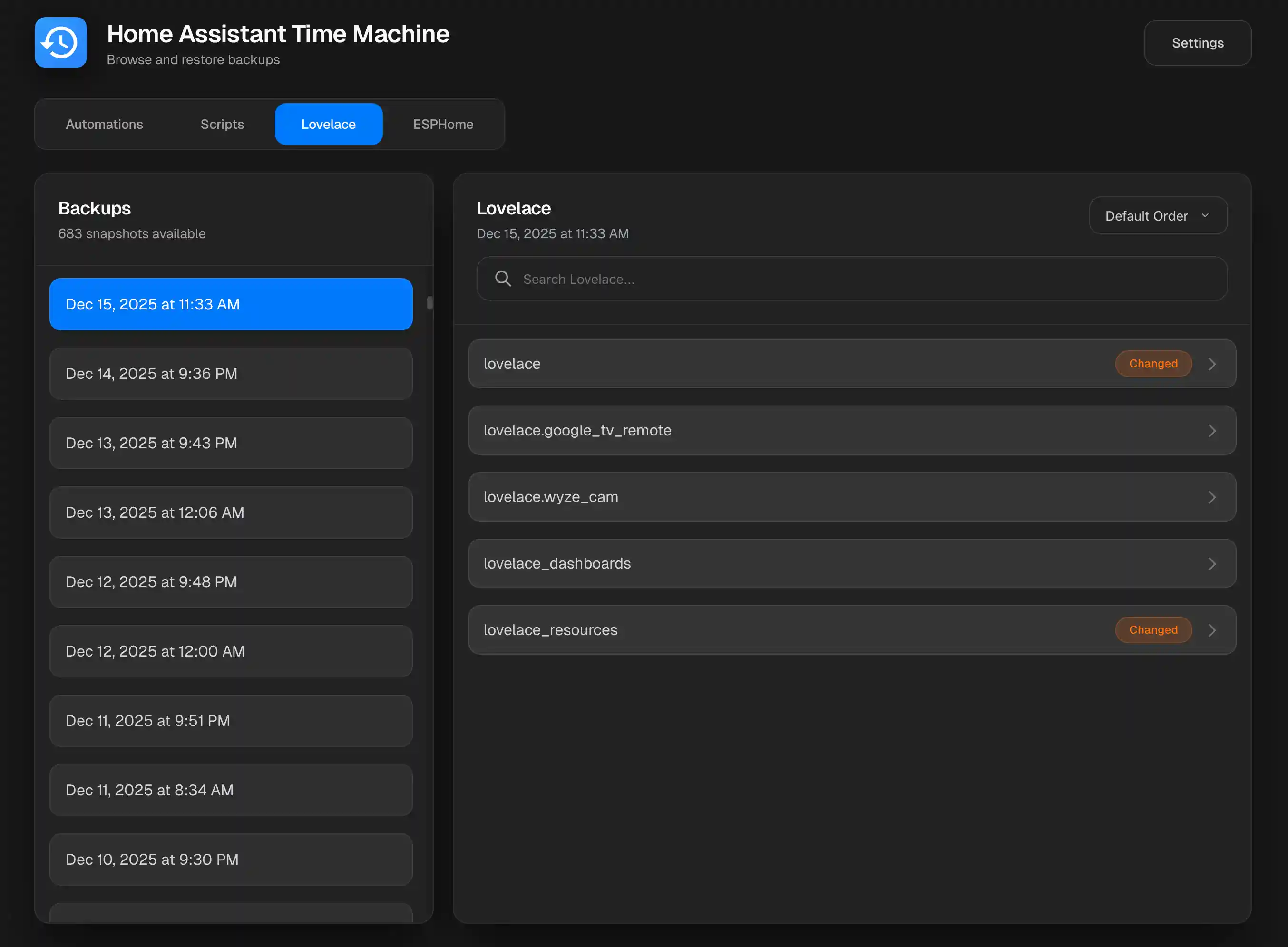Open the lovelace snapshot via its chevron arrow

[x=1212, y=363]
